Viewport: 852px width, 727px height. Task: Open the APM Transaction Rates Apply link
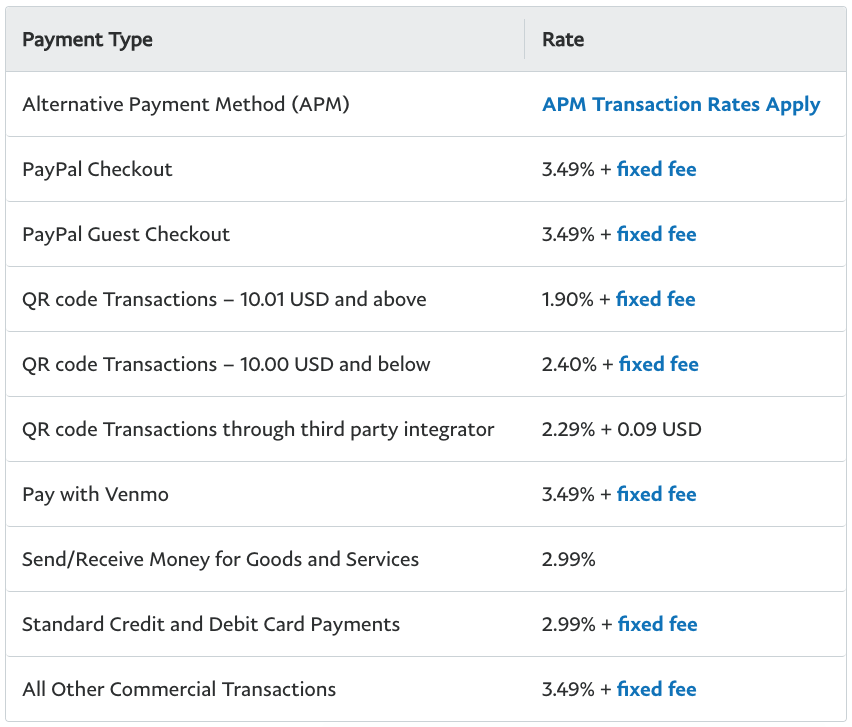point(681,104)
